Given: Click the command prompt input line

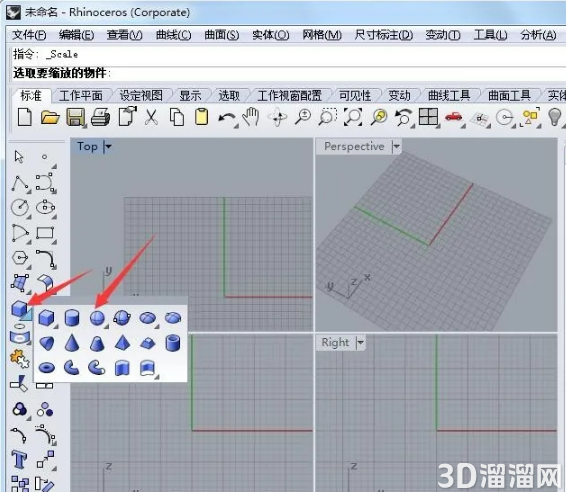Looking at the screenshot, I should click(x=289, y=73).
